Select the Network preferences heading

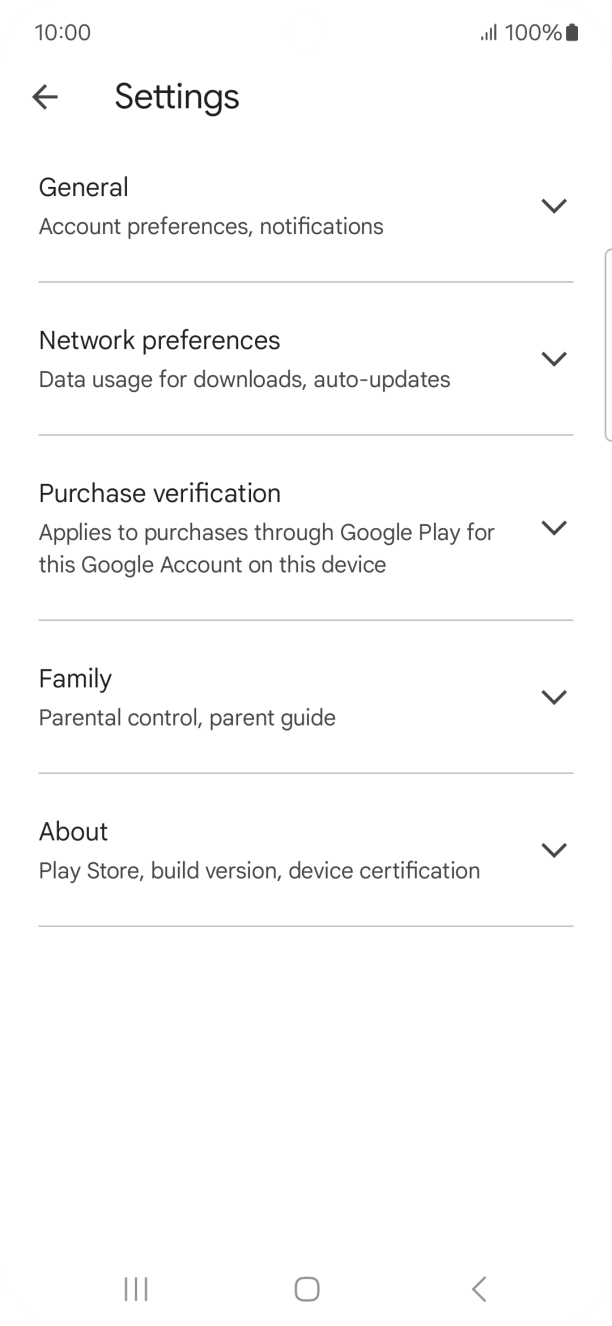159,341
